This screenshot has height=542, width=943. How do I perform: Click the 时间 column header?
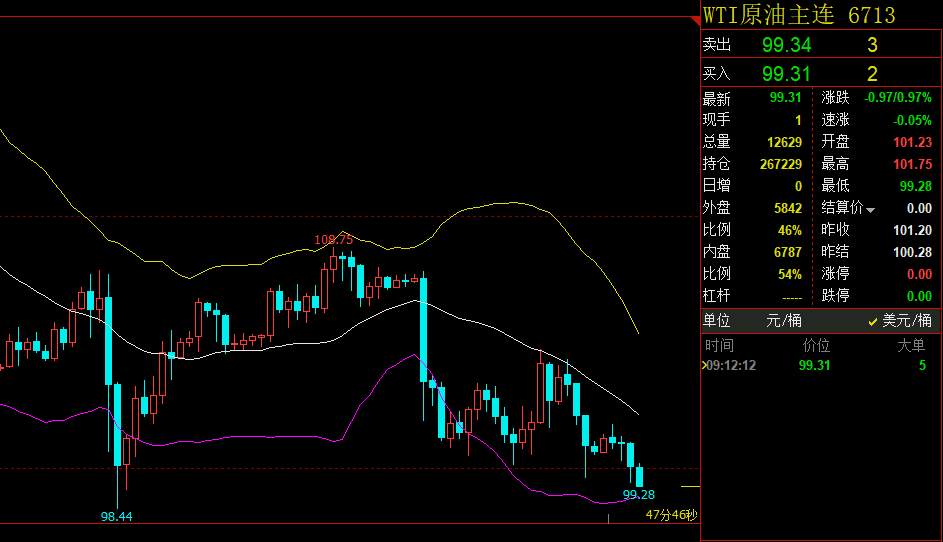click(719, 345)
